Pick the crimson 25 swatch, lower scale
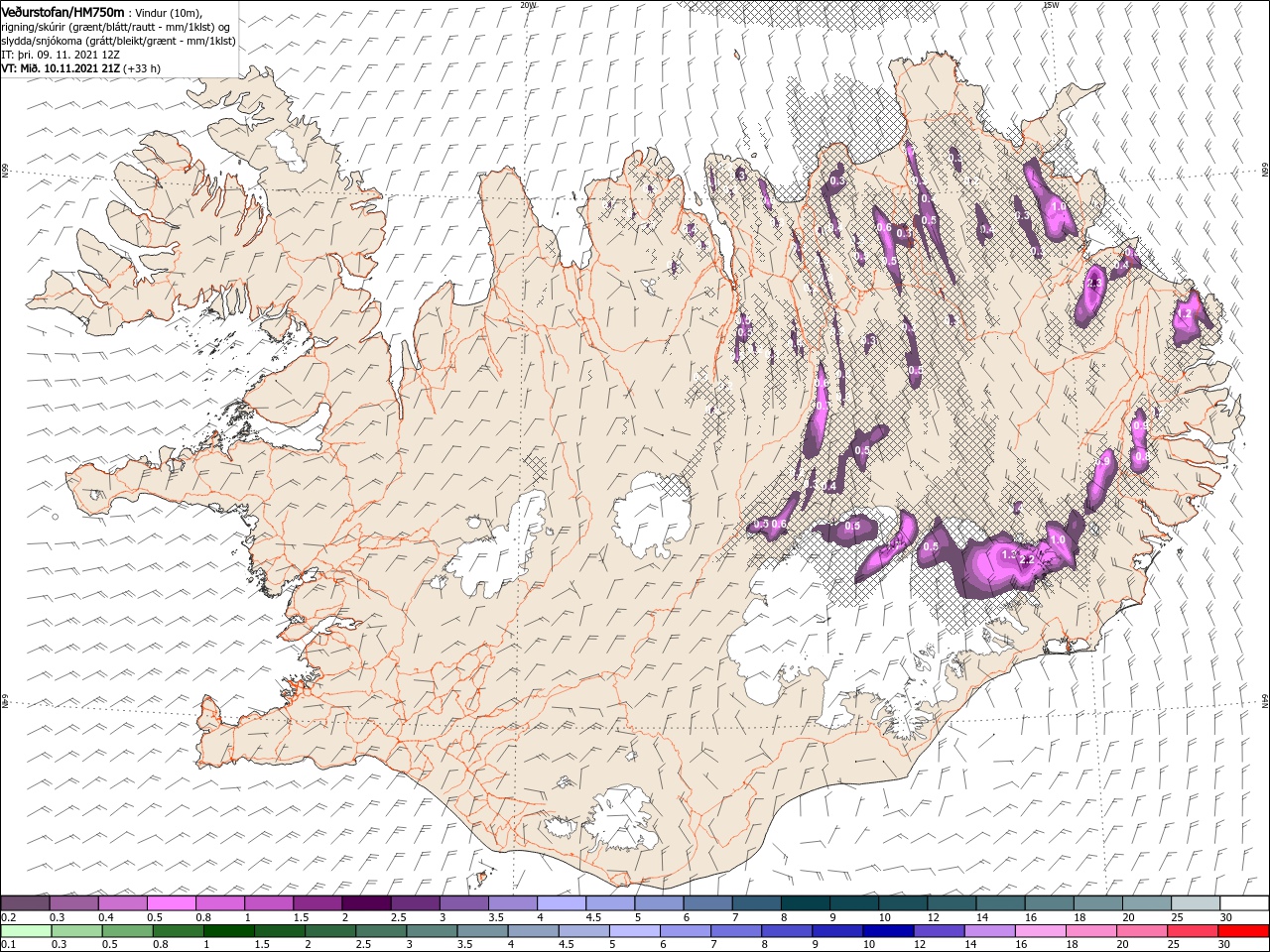Image resolution: width=1270 pixels, height=952 pixels. (x=1194, y=931)
